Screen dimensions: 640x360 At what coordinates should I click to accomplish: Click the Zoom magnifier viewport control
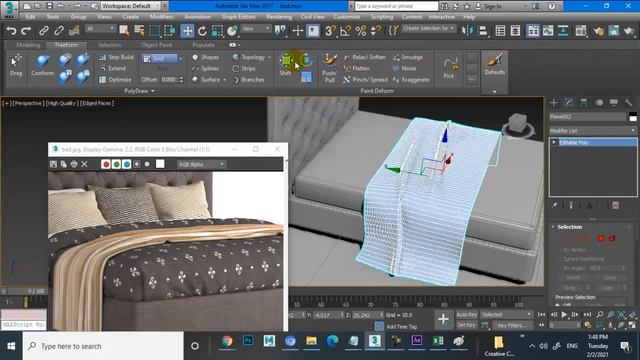tap(600, 314)
